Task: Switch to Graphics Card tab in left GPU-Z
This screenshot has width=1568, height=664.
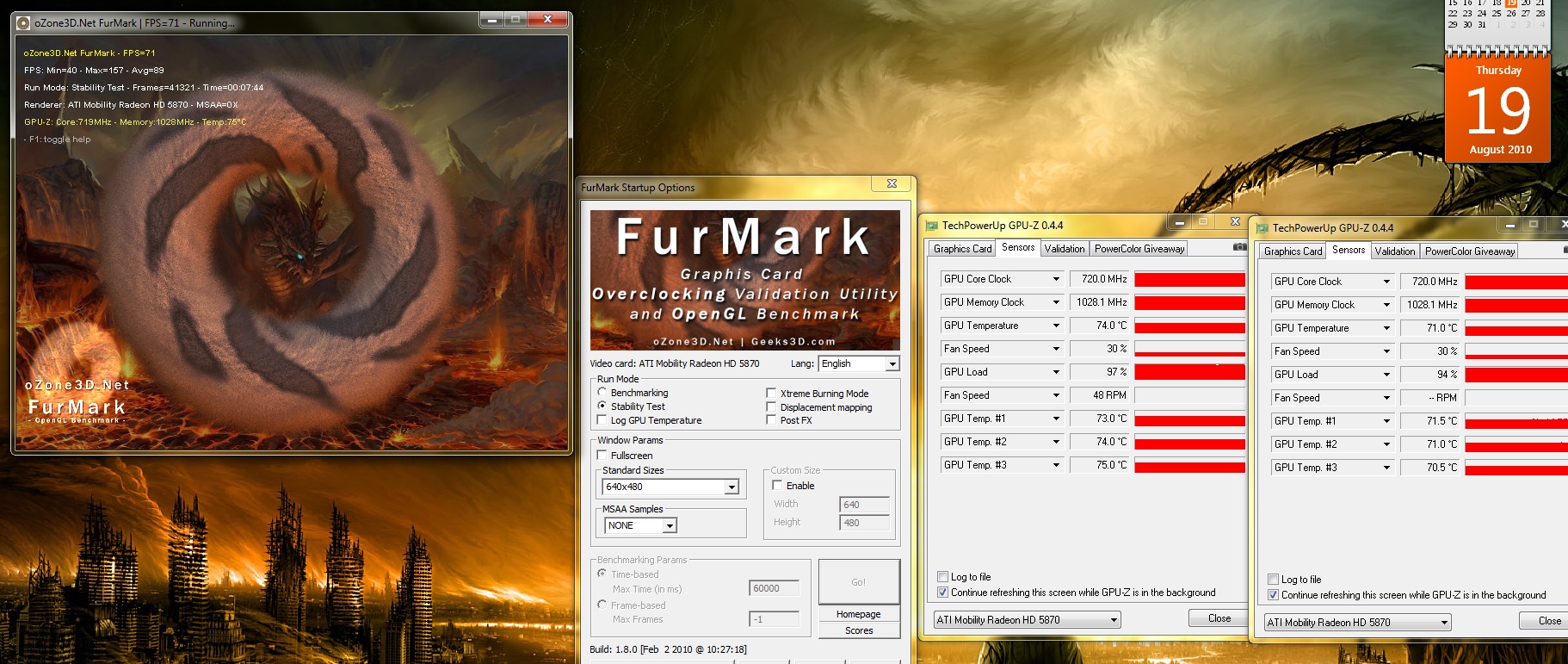Action: click(962, 249)
